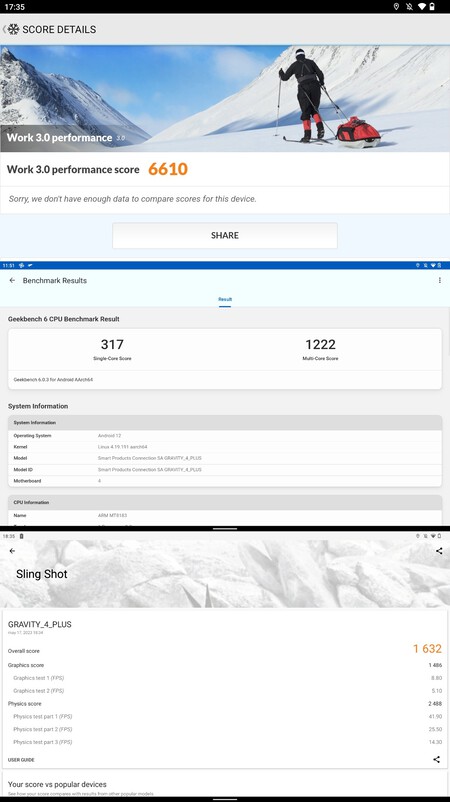
Task: Open the Your score vs popular devices section
Action: 225,786
